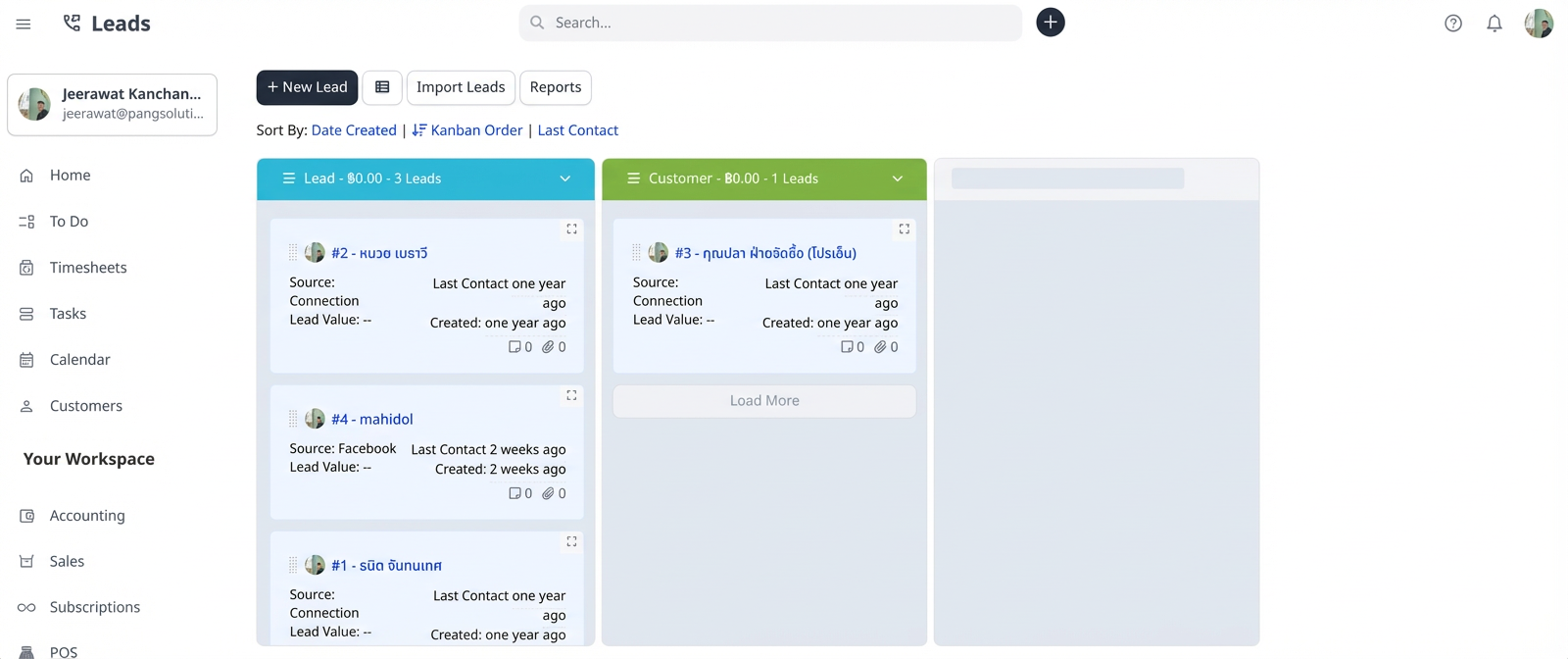Viewport: 1568px width, 659px height.
Task: Open the Jeerawat Kanchan account switcher
Action: (x=113, y=104)
